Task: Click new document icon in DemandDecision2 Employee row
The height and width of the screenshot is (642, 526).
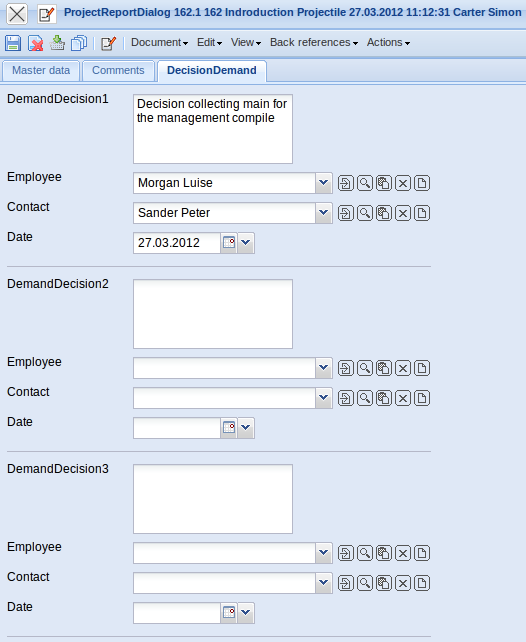Action: (x=422, y=368)
